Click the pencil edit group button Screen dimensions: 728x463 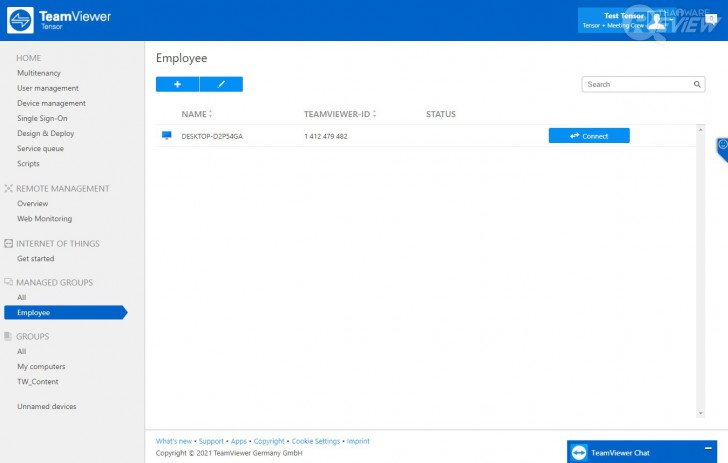[221, 84]
